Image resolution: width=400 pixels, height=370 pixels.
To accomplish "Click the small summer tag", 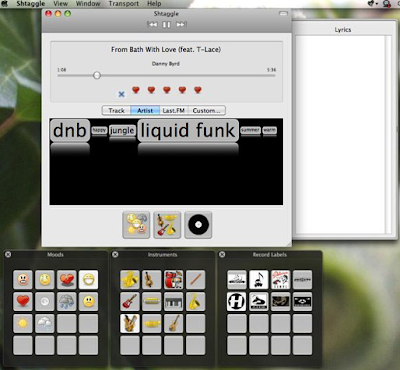I will pyautogui.click(x=250, y=130).
